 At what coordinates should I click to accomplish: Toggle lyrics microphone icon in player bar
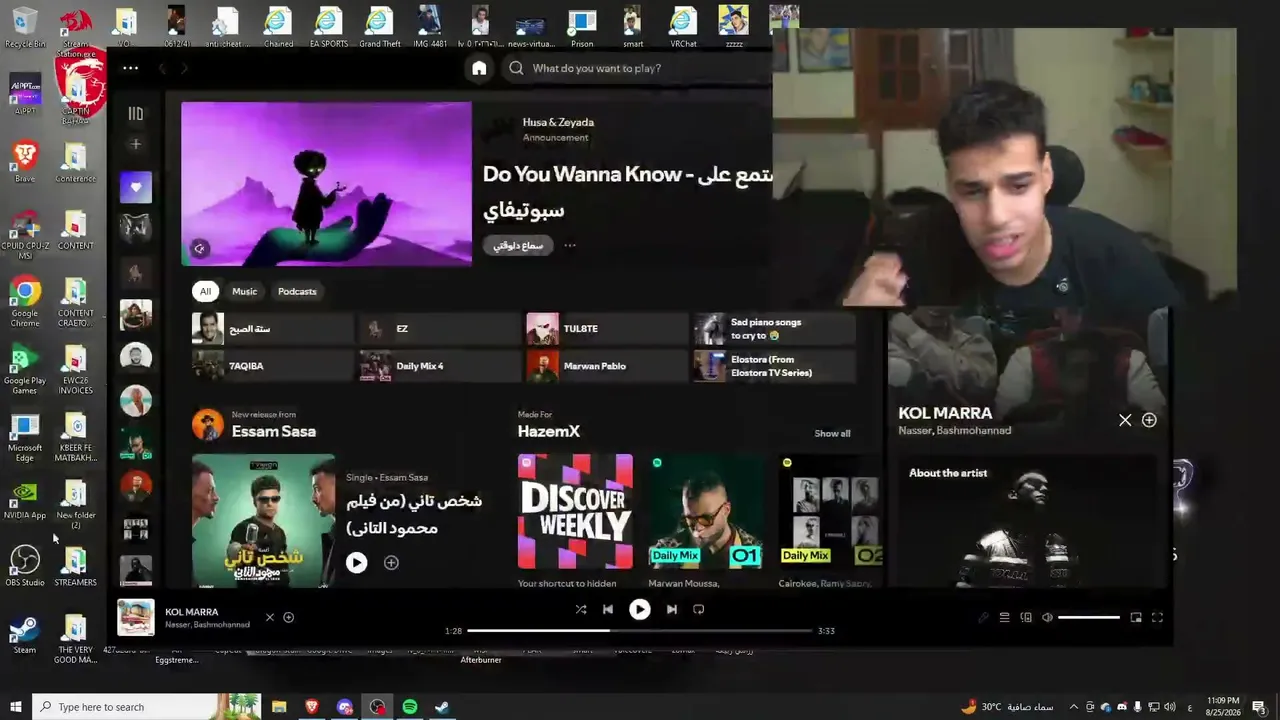point(983,618)
